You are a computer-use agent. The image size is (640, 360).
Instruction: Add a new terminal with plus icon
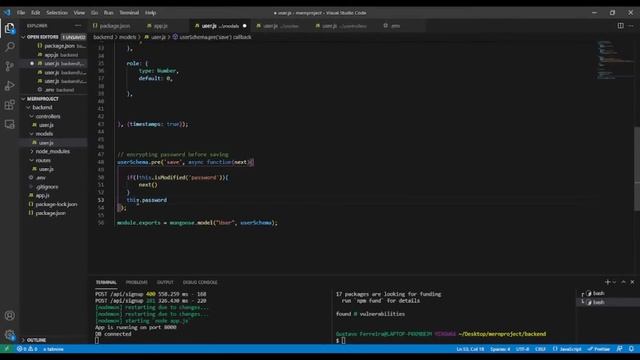(607, 282)
